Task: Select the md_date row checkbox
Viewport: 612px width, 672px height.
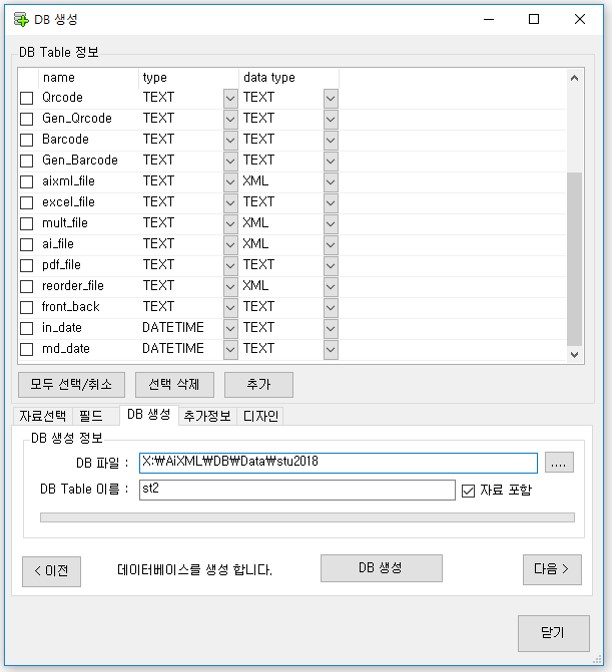Action: pos(27,350)
